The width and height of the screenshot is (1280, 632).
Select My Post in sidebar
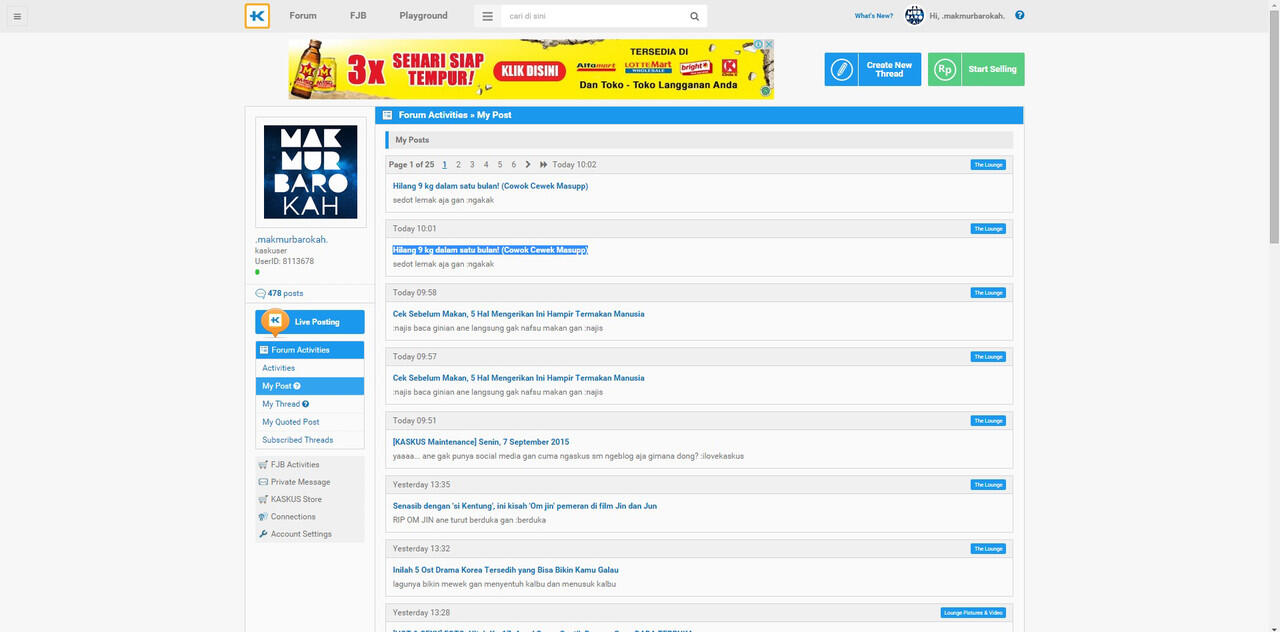coord(310,386)
